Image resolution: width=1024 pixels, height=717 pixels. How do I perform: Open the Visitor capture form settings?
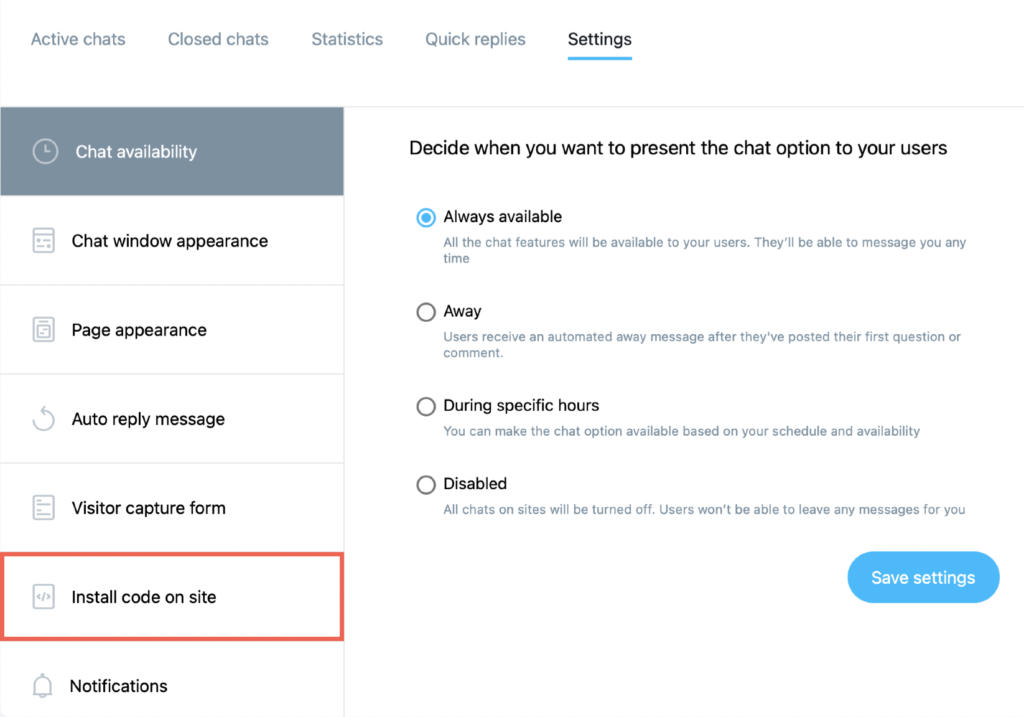coord(172,508)
